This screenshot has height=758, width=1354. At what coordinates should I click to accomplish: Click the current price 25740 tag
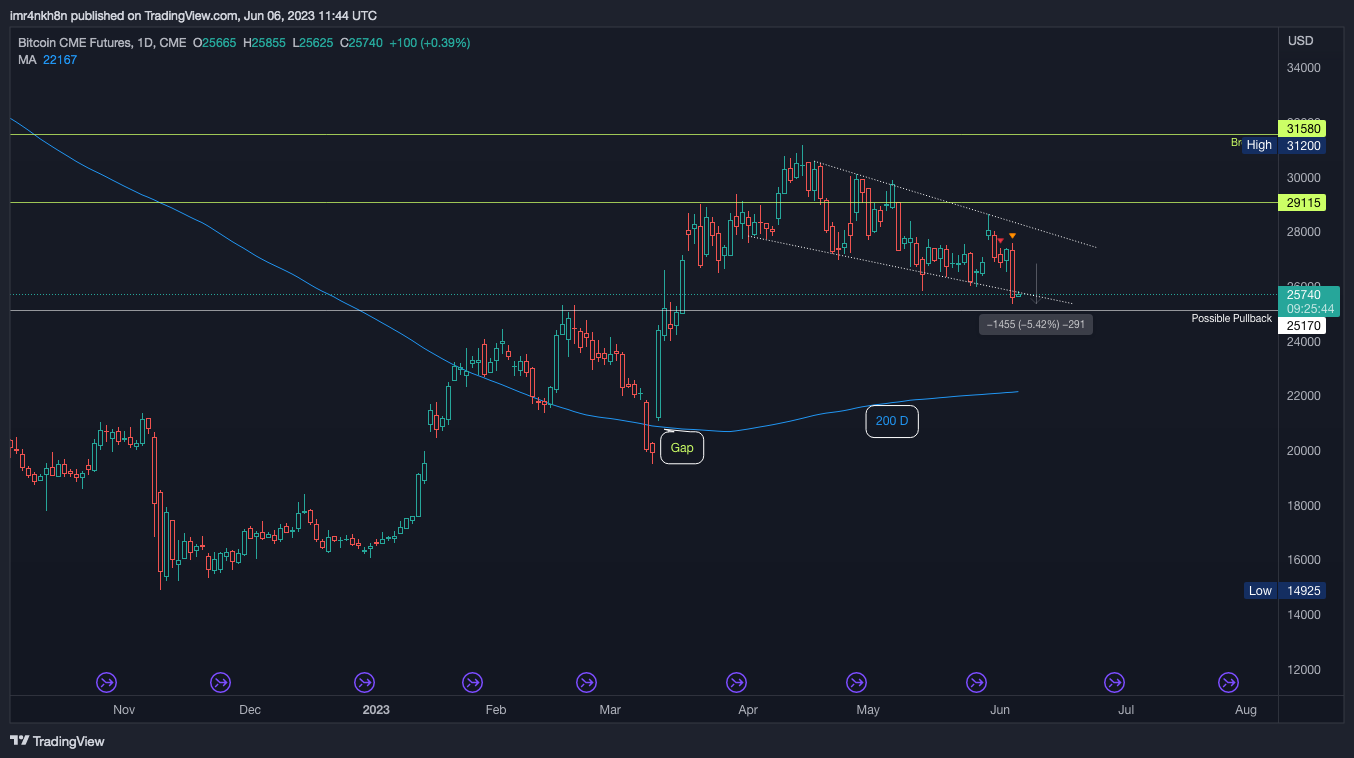[1308, 302]
